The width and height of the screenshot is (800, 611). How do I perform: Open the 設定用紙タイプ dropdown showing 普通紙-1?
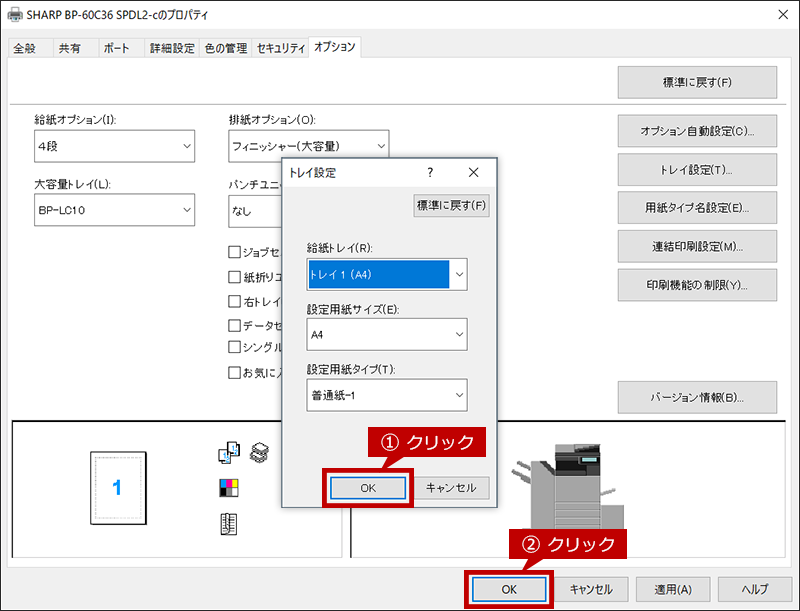[387, 394]
